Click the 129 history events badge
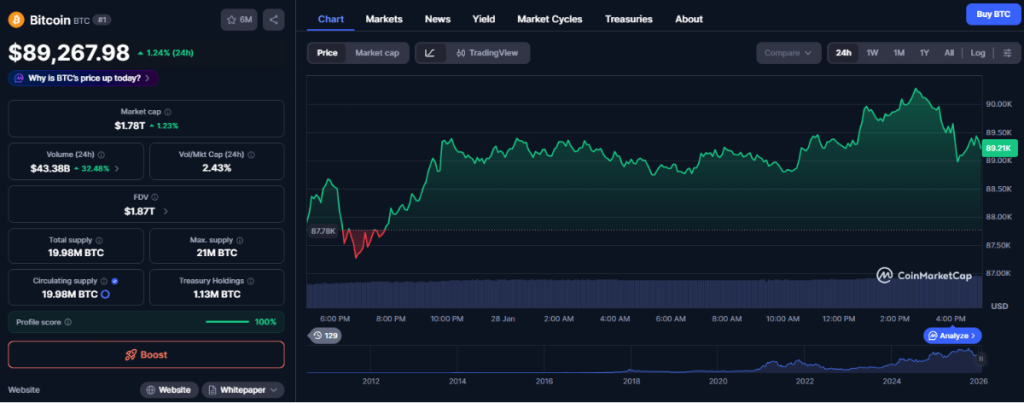The image size is (1024, 403). point(326,336)
